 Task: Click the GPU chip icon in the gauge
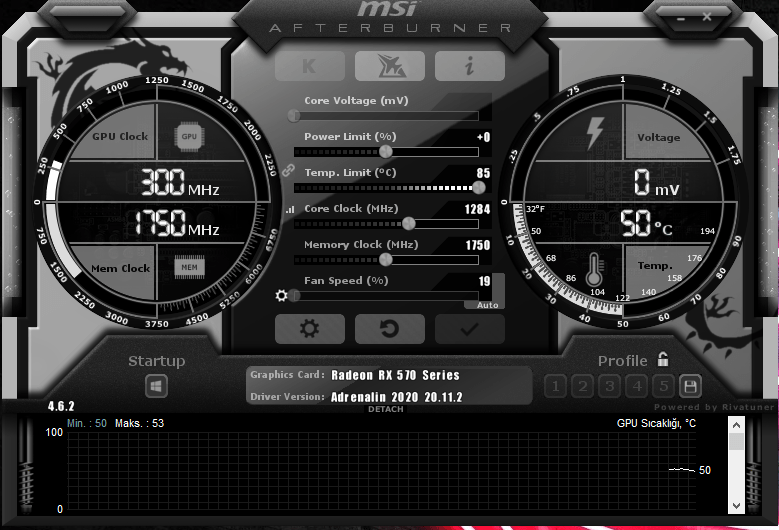pyautogui.click(x=189, y=137)
